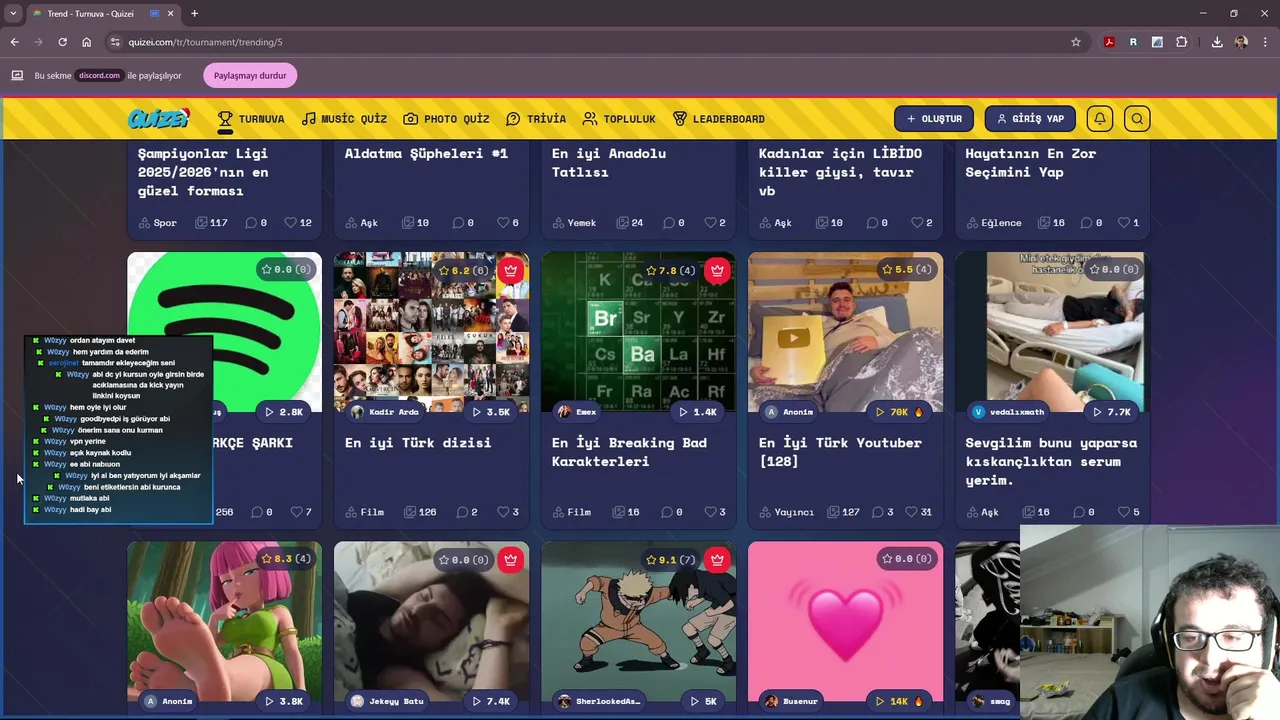Image resolution: width=1280 pixels, height=720 pixels.
Task: Open title Hayatının En Zor Seçimini Yap
Action: pyautogui.click(x=1031, y=163)
